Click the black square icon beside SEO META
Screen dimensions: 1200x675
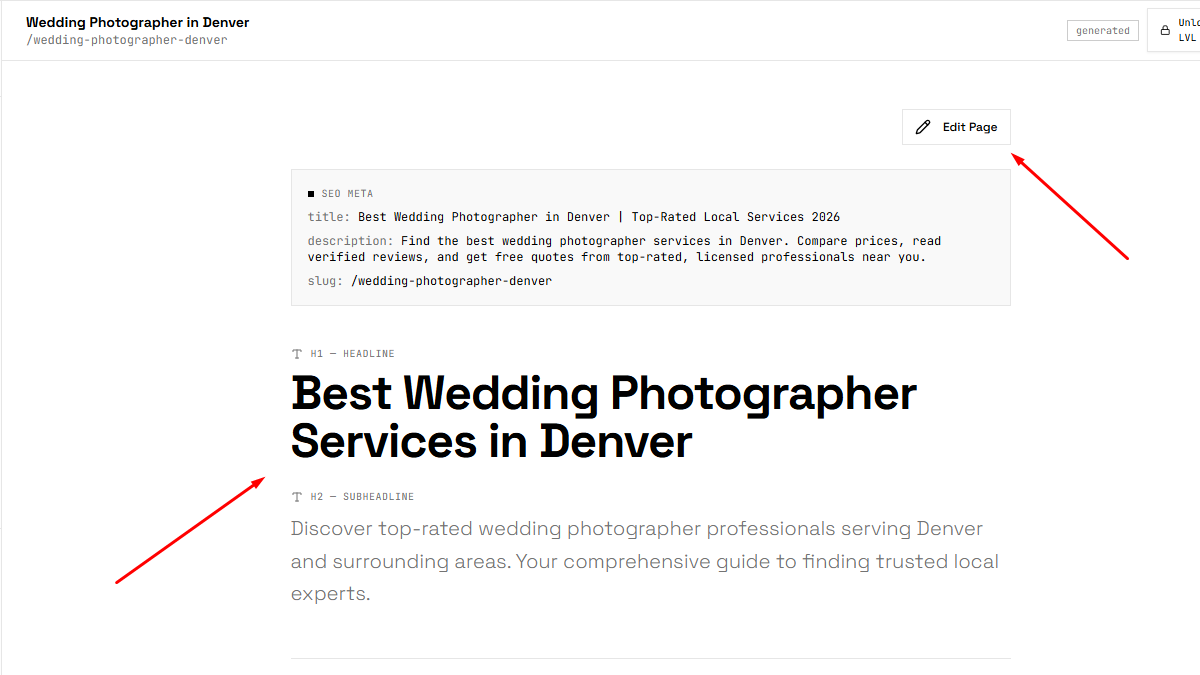(311, 194)
